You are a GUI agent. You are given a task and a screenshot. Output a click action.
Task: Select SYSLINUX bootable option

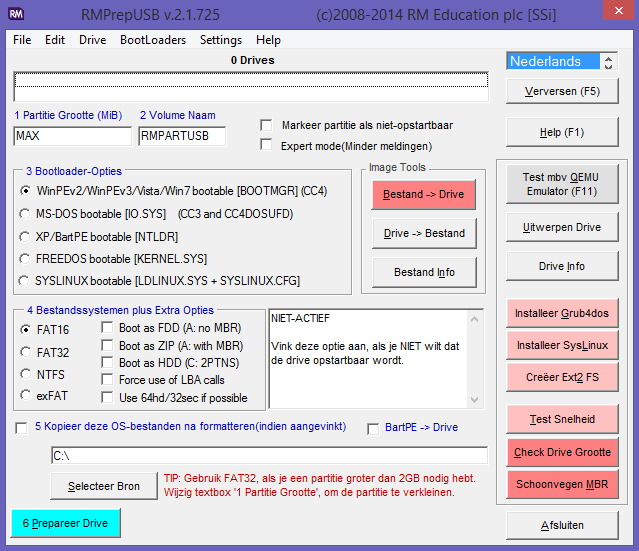click(27, 280)
